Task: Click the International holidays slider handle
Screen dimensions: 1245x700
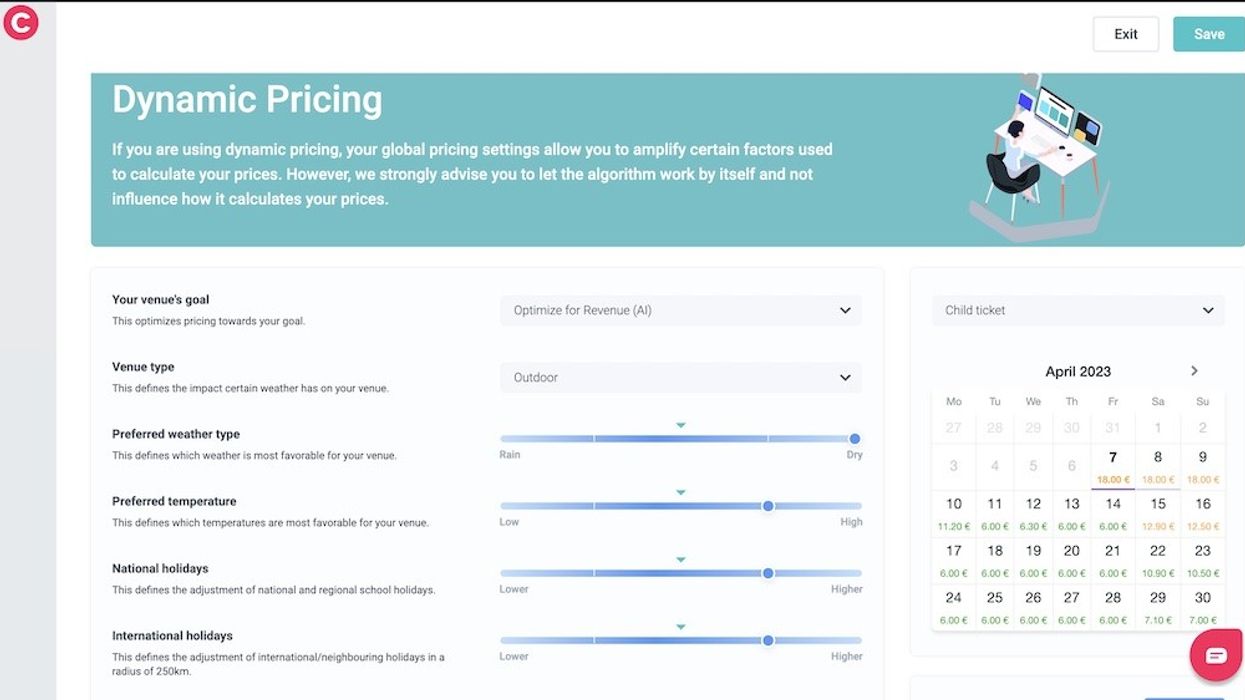Action: (x=768, y=640)
